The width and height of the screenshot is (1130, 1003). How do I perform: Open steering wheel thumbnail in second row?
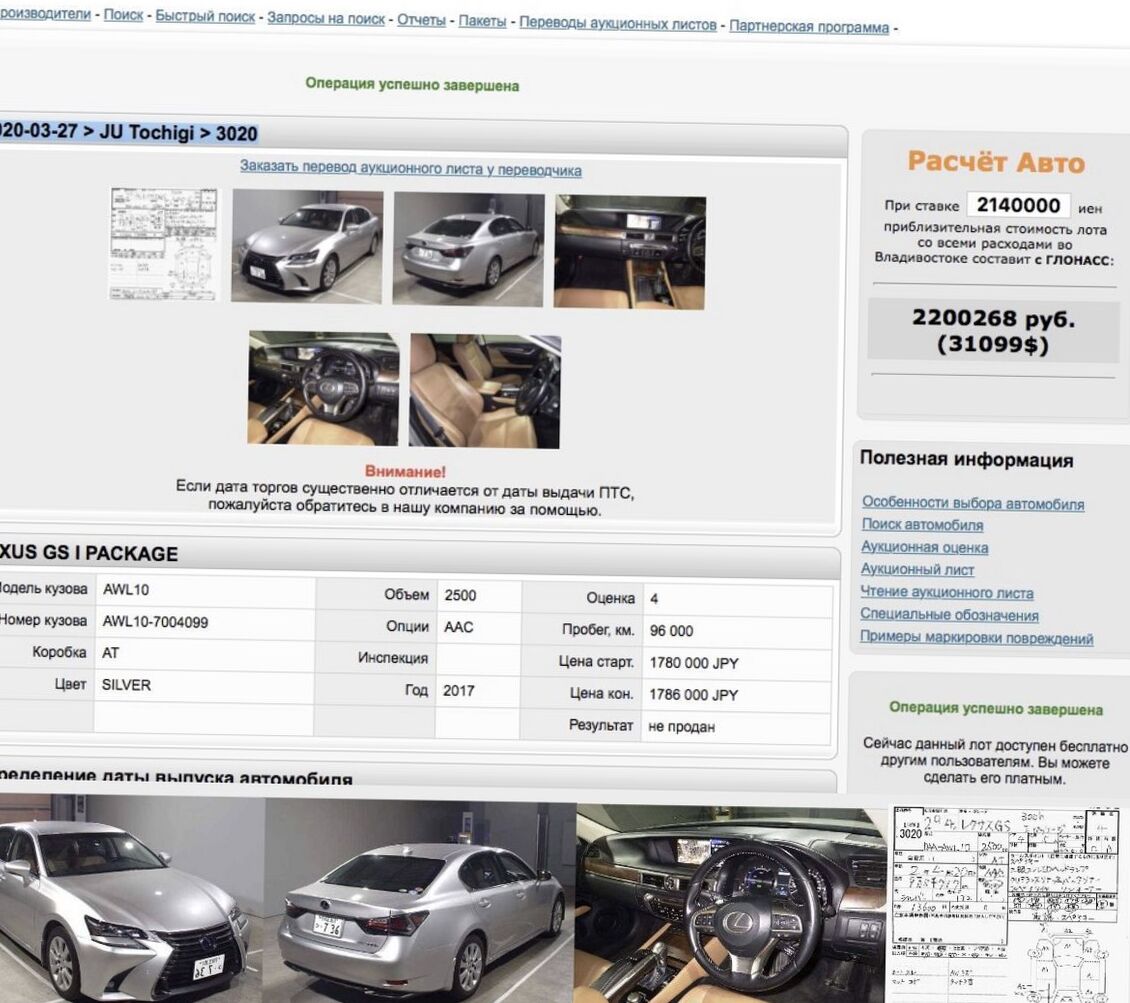pos(323,388)
